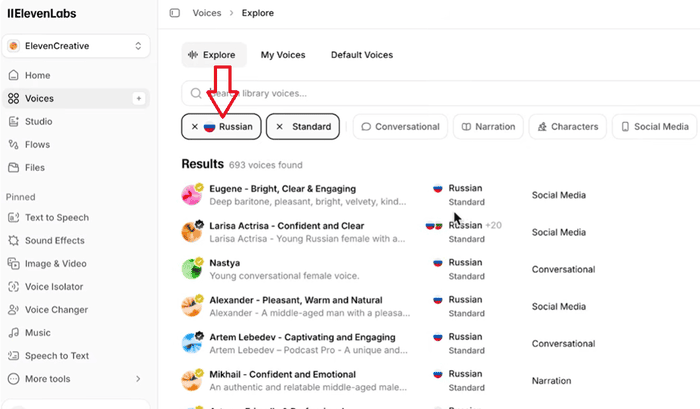Expand More tools chevron arrow
This screenshot has height=409, width=700.
138,379
